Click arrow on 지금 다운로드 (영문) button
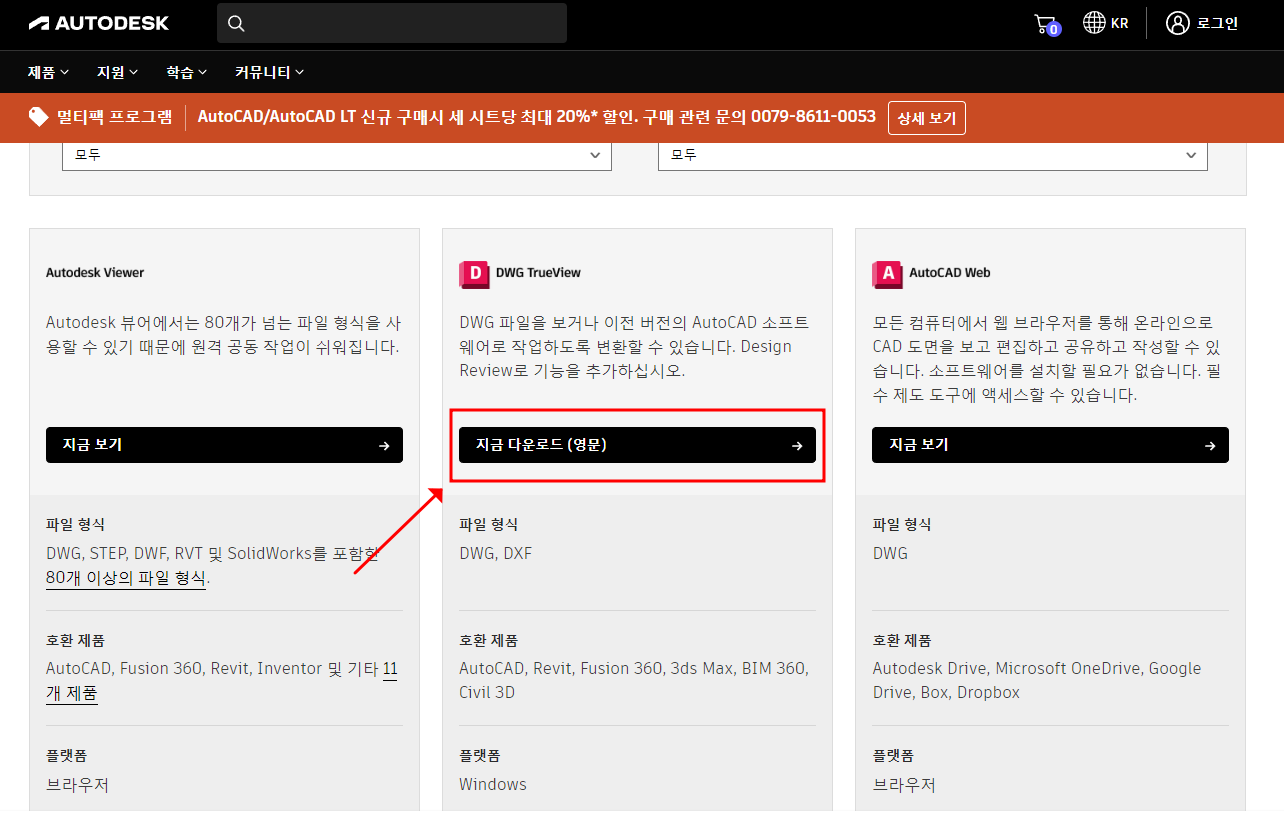Image resolution: width=1284 pixels, height=817 pixels. (x=797, y=446)
